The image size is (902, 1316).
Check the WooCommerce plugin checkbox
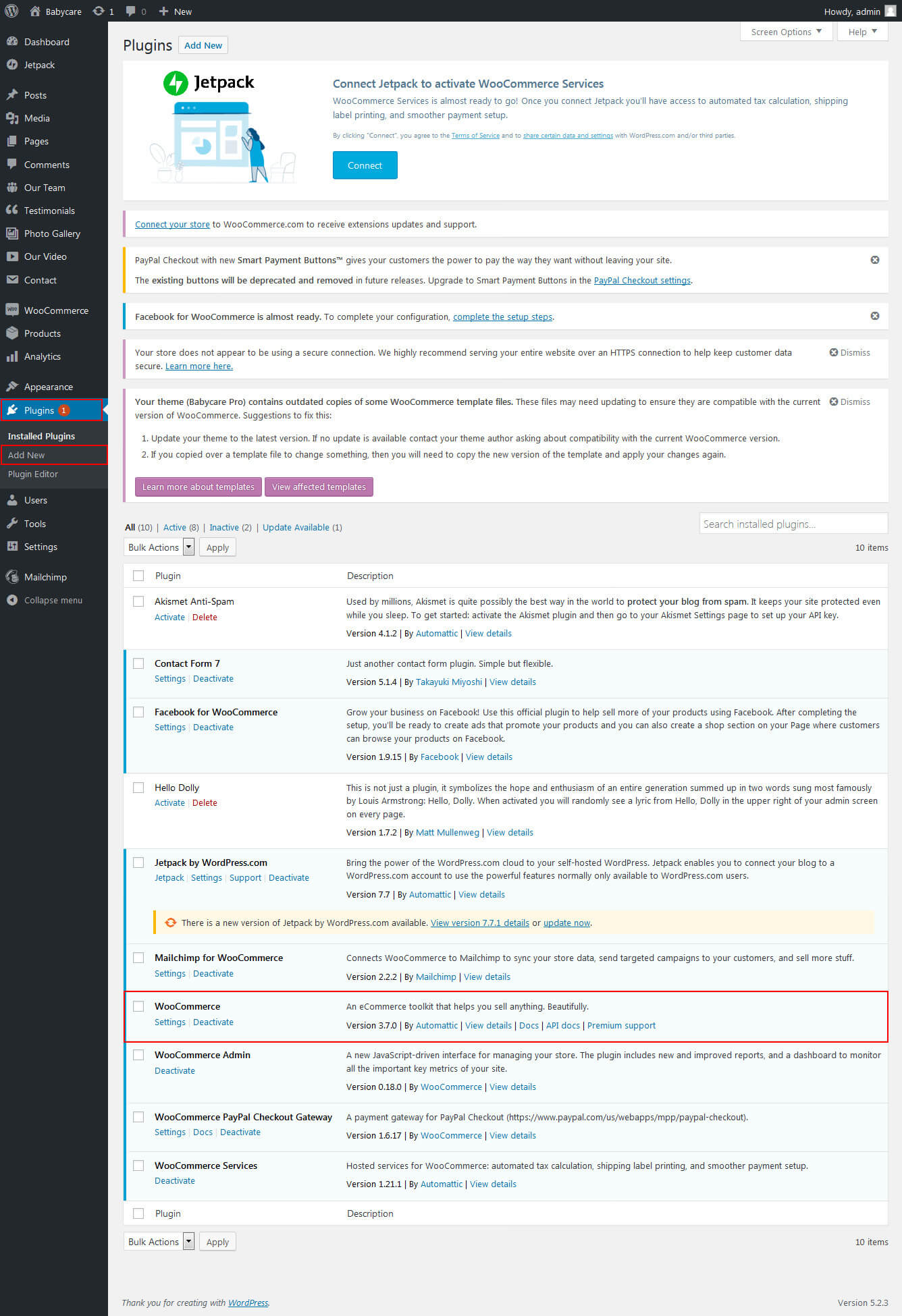tap(138, 1006)
